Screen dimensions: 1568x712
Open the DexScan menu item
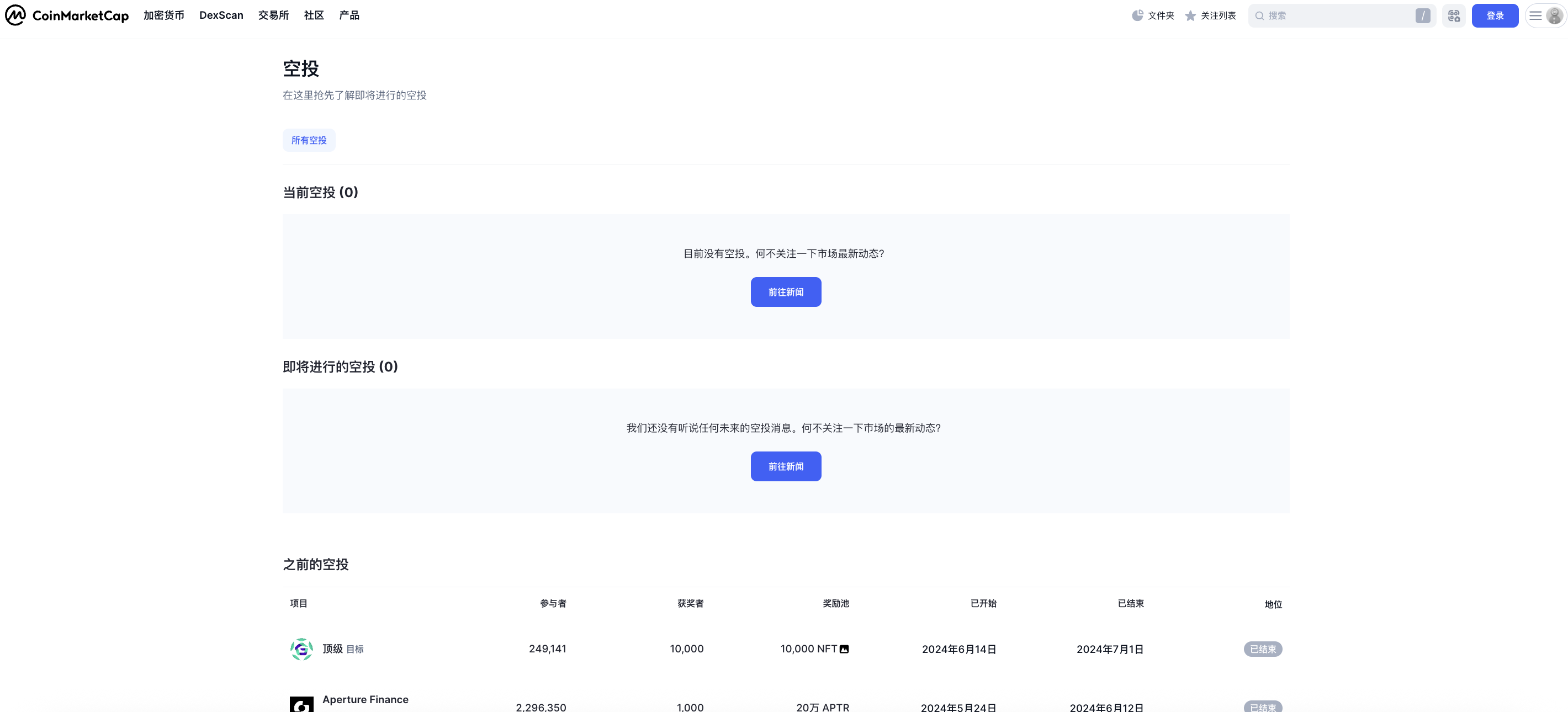221,15
